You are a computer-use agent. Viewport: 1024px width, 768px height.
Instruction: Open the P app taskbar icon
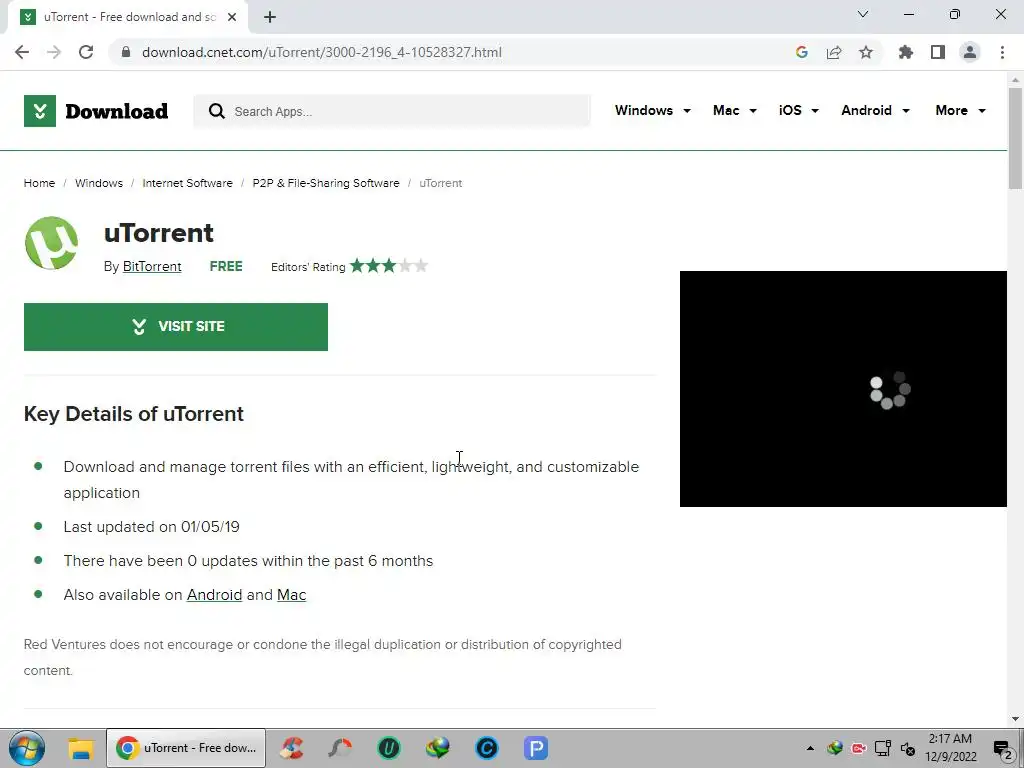536,748
